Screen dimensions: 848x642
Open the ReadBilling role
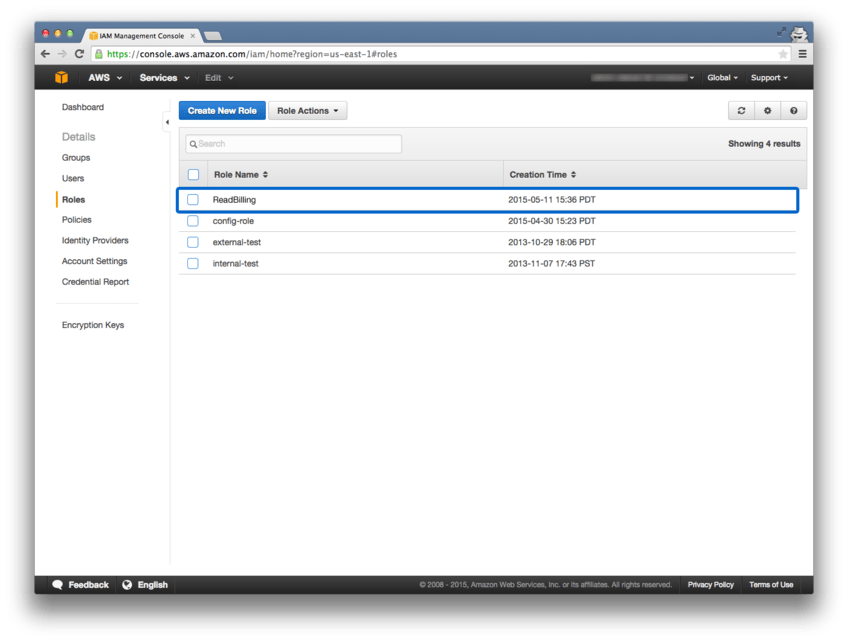(234, 200)
